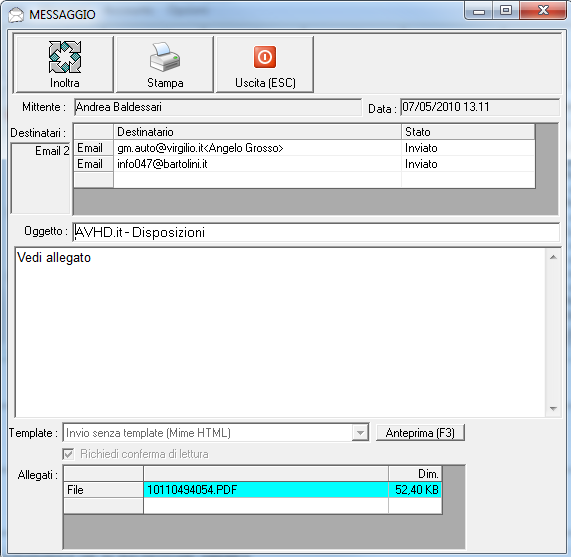Click the Data field 07/05/2010 13.11
571x557 pixels.
pyautogui.click(x=480, y=107)
